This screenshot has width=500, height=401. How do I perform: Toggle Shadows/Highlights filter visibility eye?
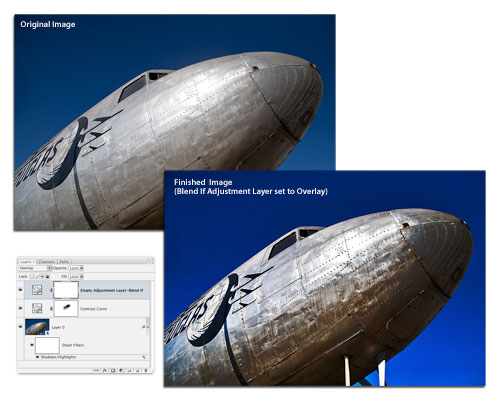(x=37, y=357)
